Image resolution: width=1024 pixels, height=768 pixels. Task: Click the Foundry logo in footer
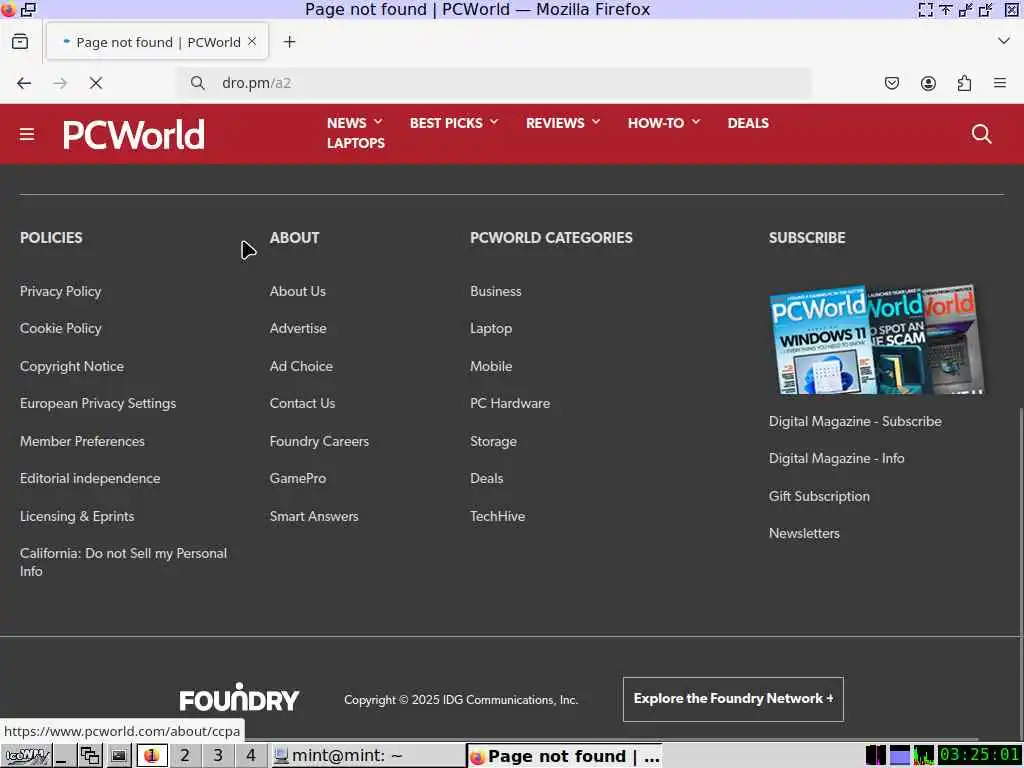[x=239, y=697]
